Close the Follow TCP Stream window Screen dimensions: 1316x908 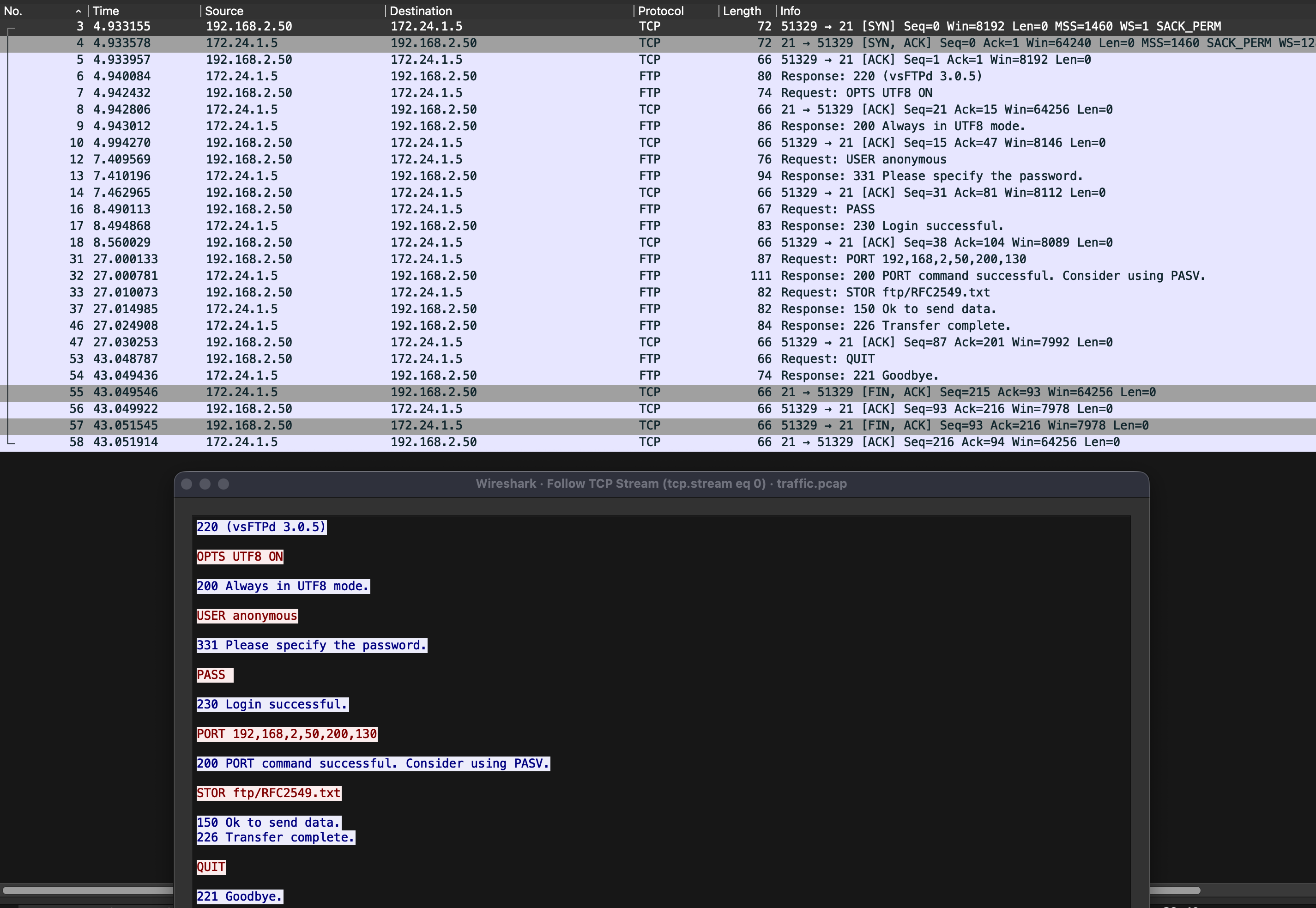coord(187,484)
